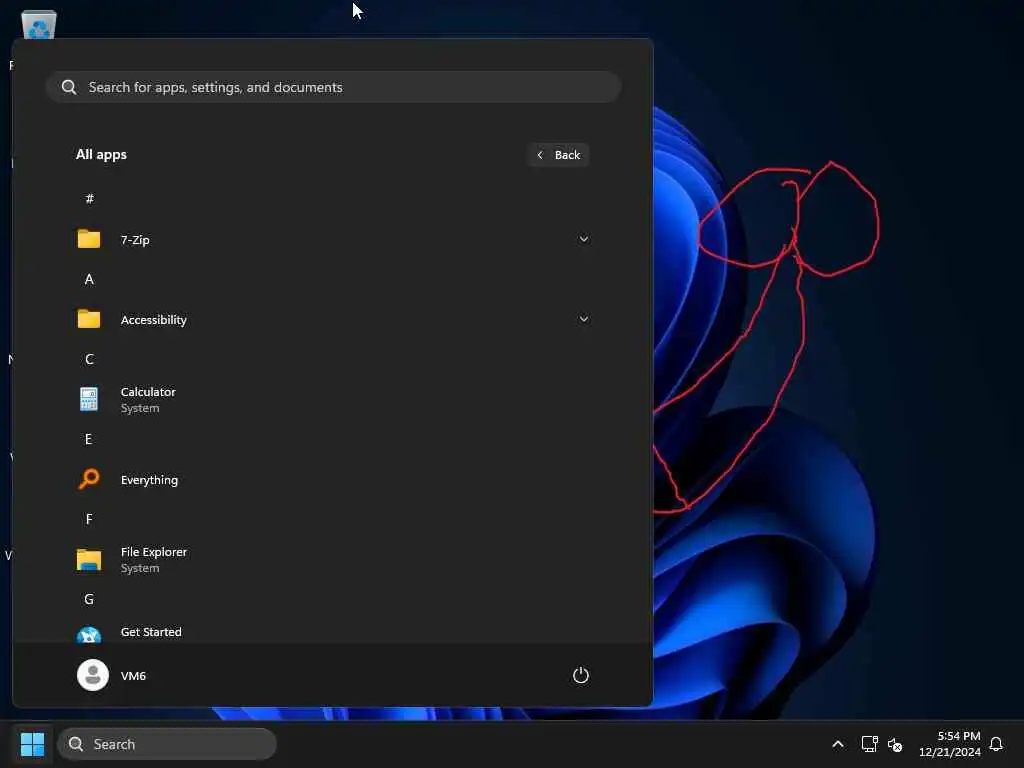Click the All apps heading

click(x=101, y=155)
